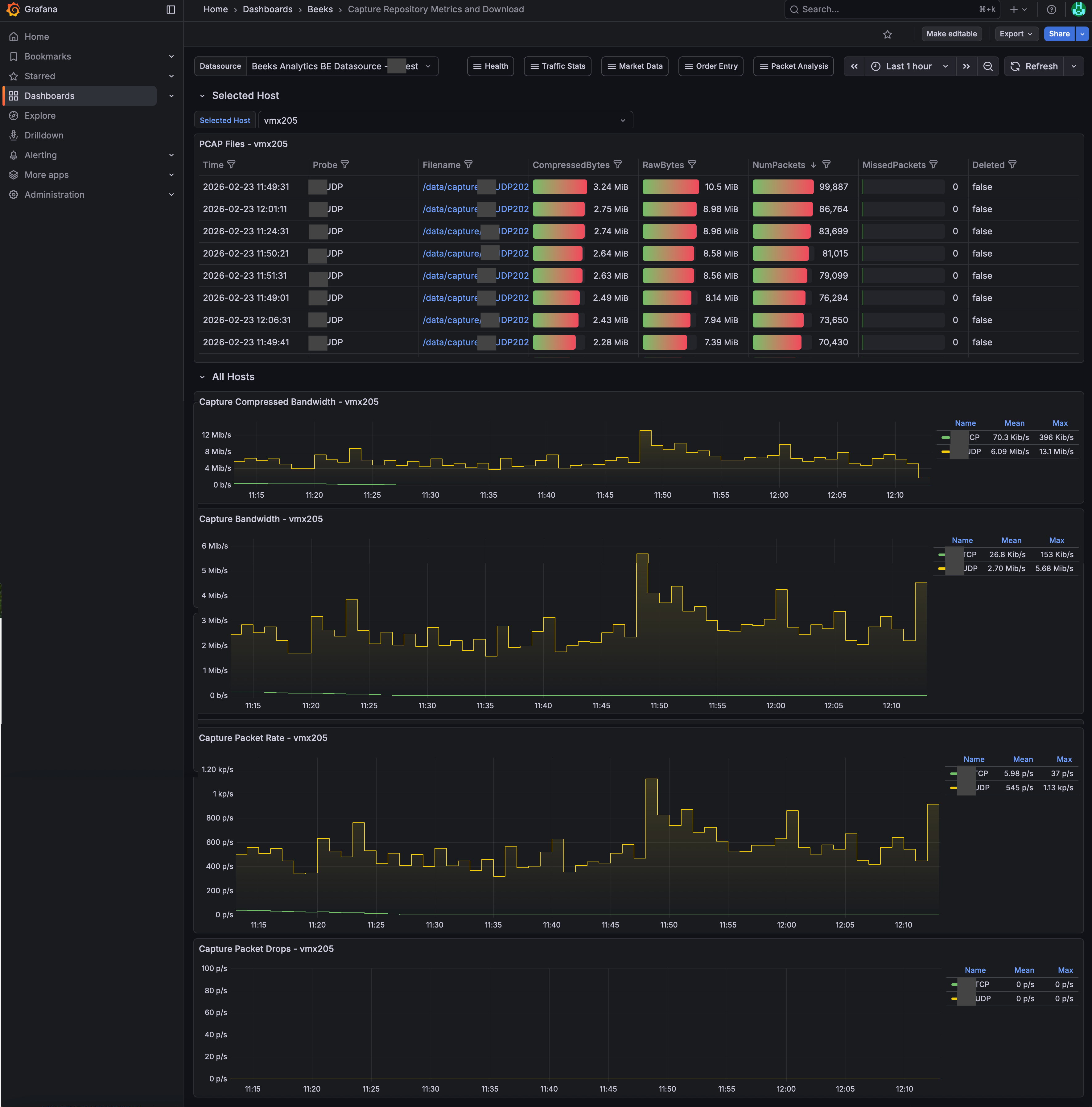The width and height of the screenshot is (1092, 1107).
Task: Toggle NumPackets sort direction arrow
Action: click(x=814, y=164)
